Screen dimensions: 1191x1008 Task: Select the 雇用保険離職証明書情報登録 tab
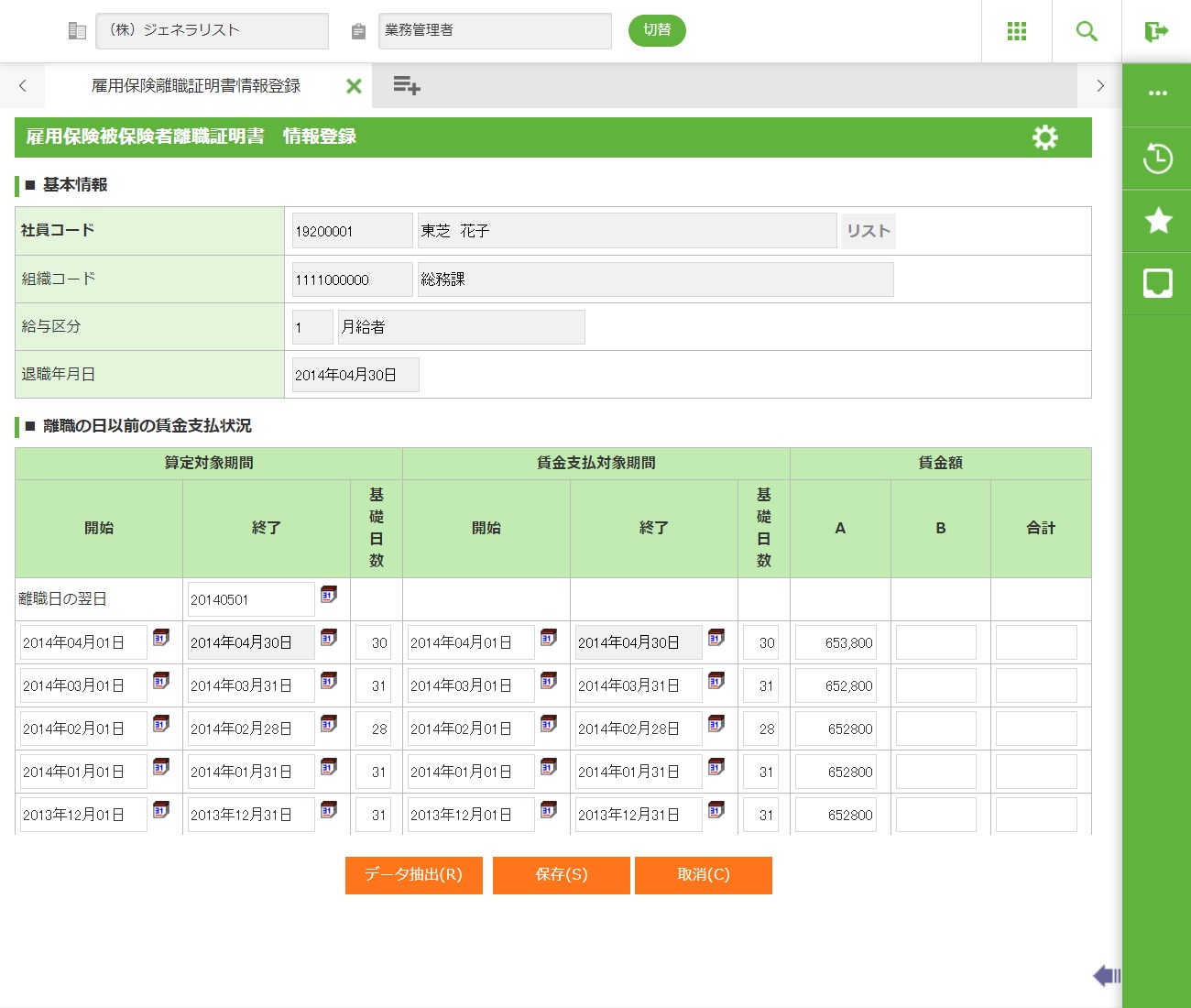point(196,86)
